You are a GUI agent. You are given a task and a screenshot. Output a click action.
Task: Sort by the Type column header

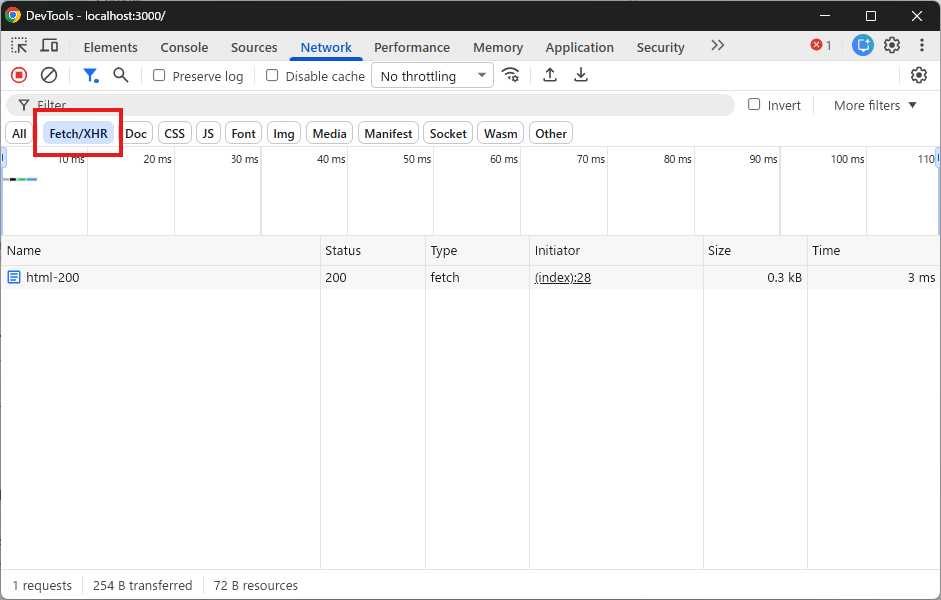click(x=477, y=251)
